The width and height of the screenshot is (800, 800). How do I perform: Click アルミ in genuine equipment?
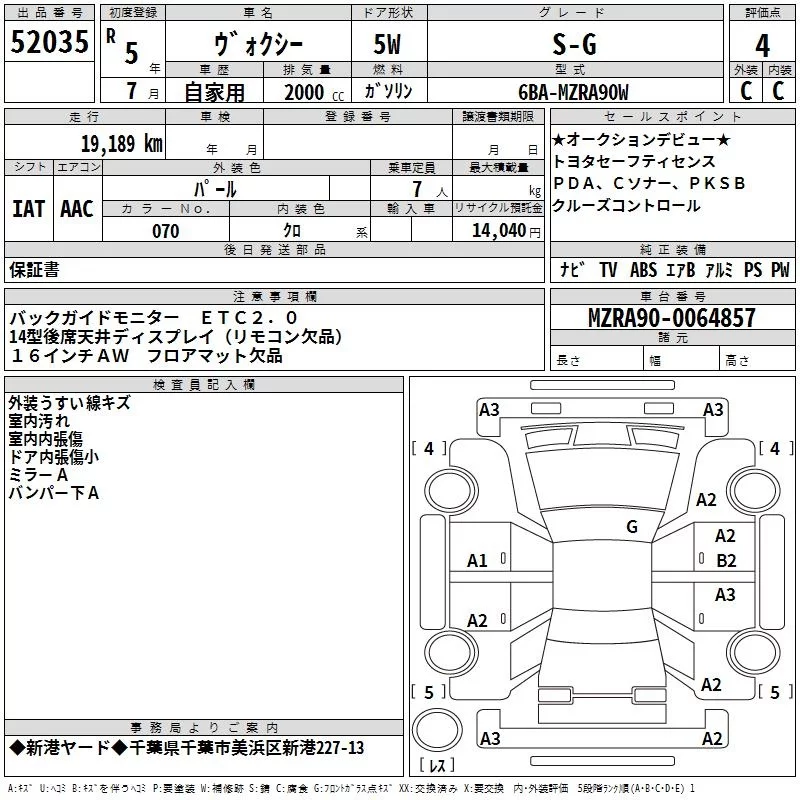click(x=719, y=269)
